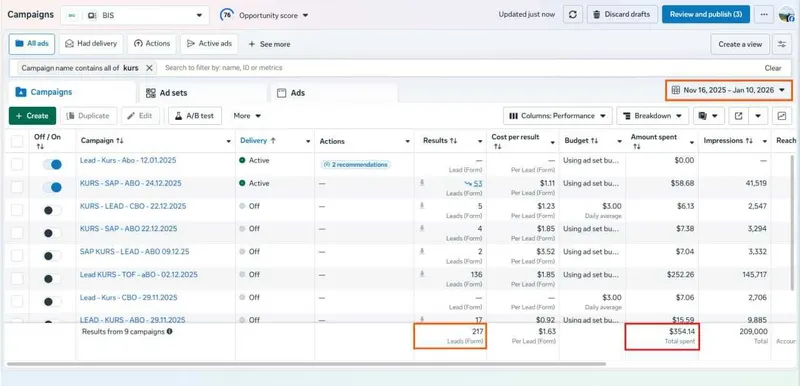Click the Opportunity score 76 circle

click(227, 15)
